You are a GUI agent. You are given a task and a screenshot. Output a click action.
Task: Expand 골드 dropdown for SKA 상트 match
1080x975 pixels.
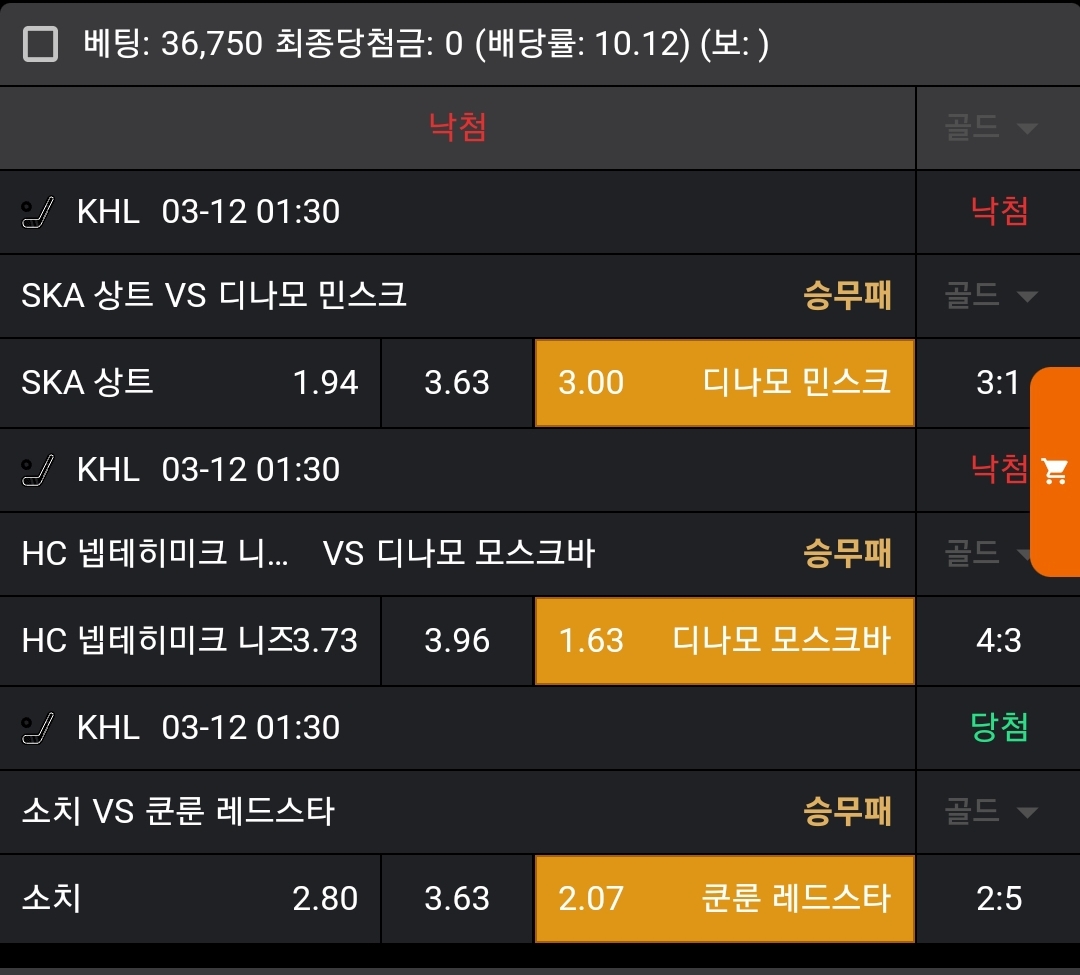coord(991,296)
